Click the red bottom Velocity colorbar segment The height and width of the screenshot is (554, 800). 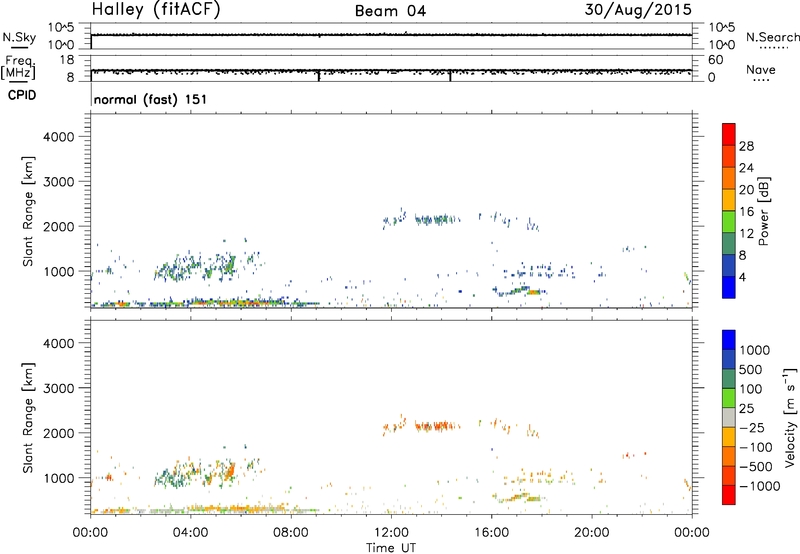click(729, 495)
